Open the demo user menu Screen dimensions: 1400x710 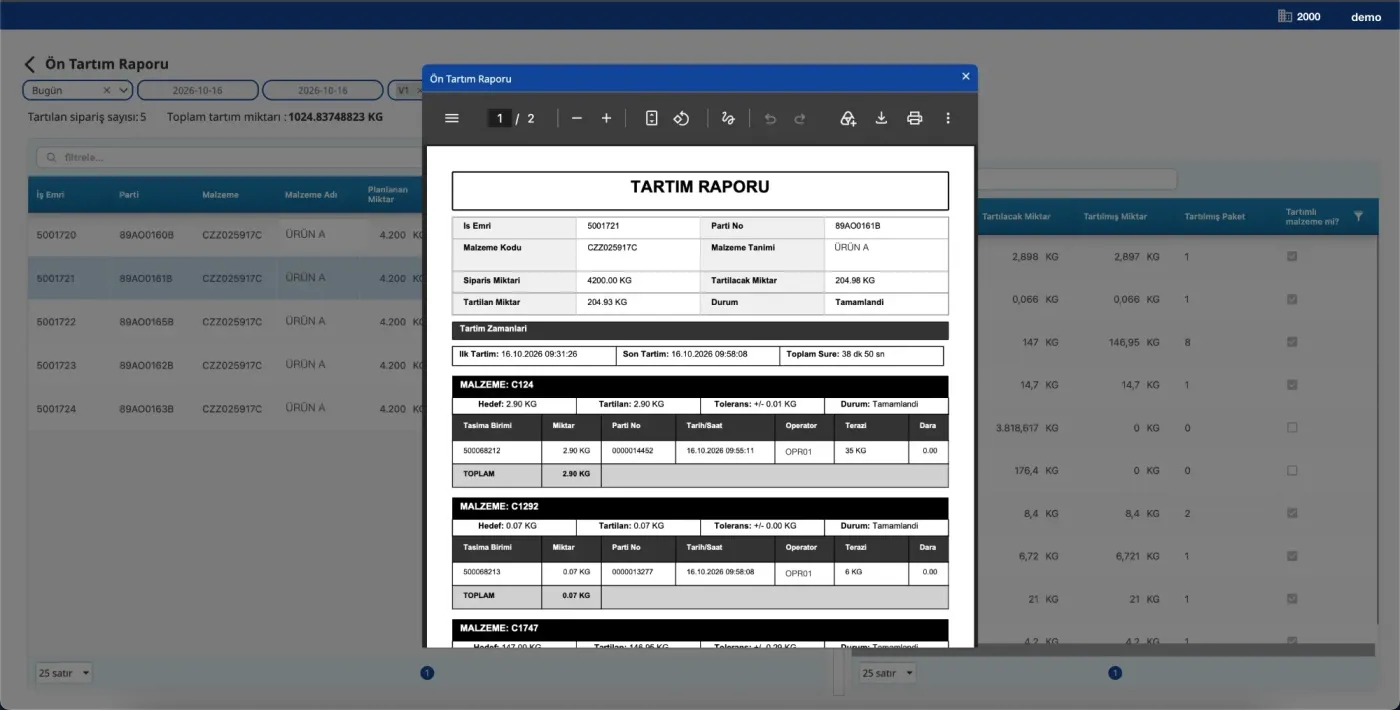tap(1366, 17)
